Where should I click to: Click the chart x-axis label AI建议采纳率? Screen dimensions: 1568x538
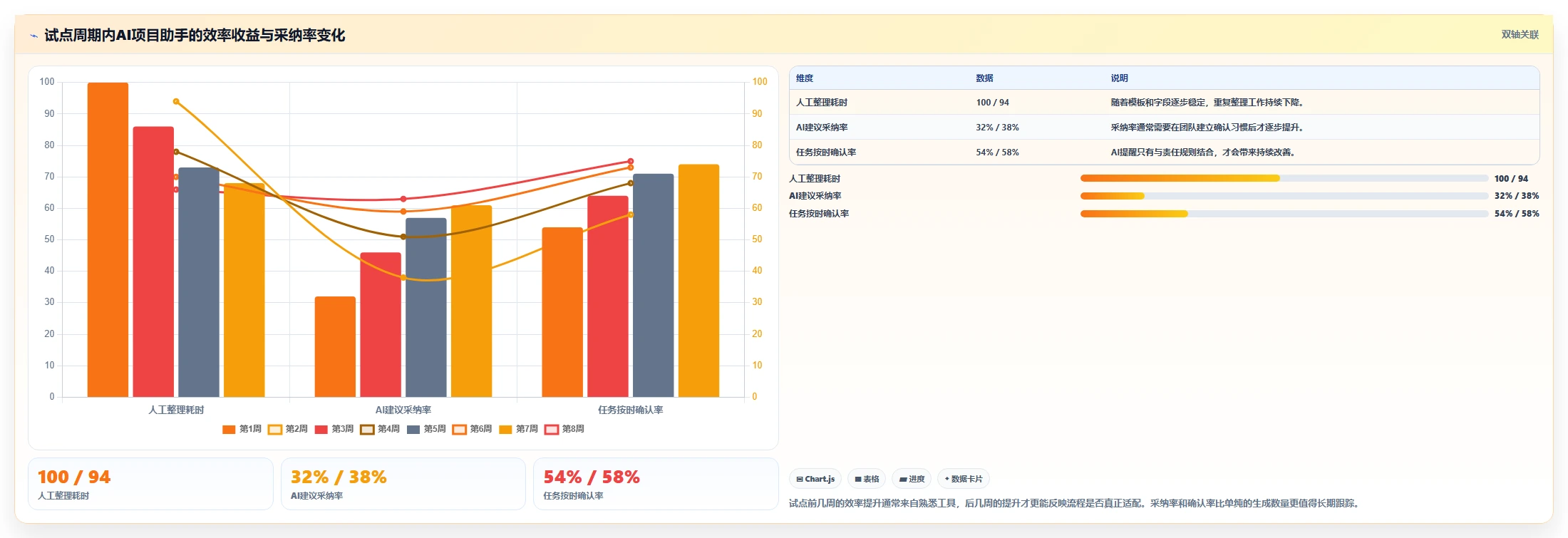coord(403,410)
